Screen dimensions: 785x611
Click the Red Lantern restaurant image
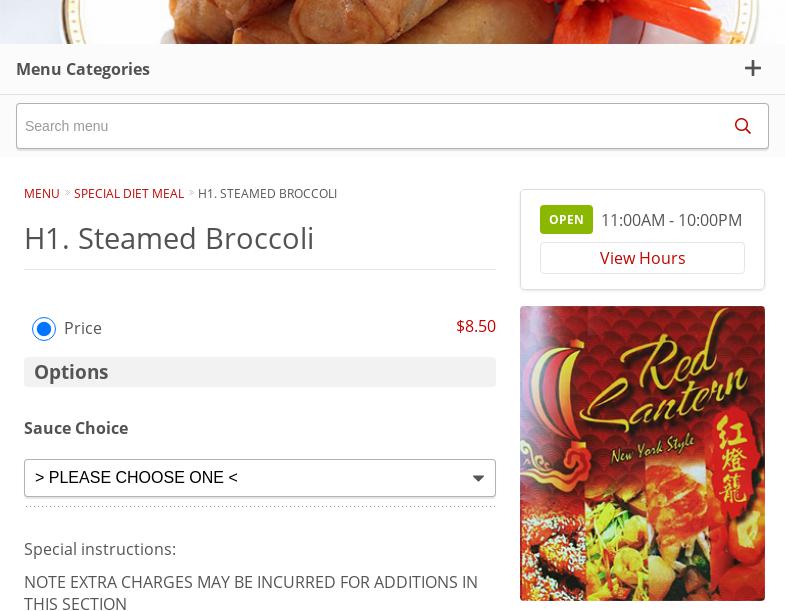[642, 453]
